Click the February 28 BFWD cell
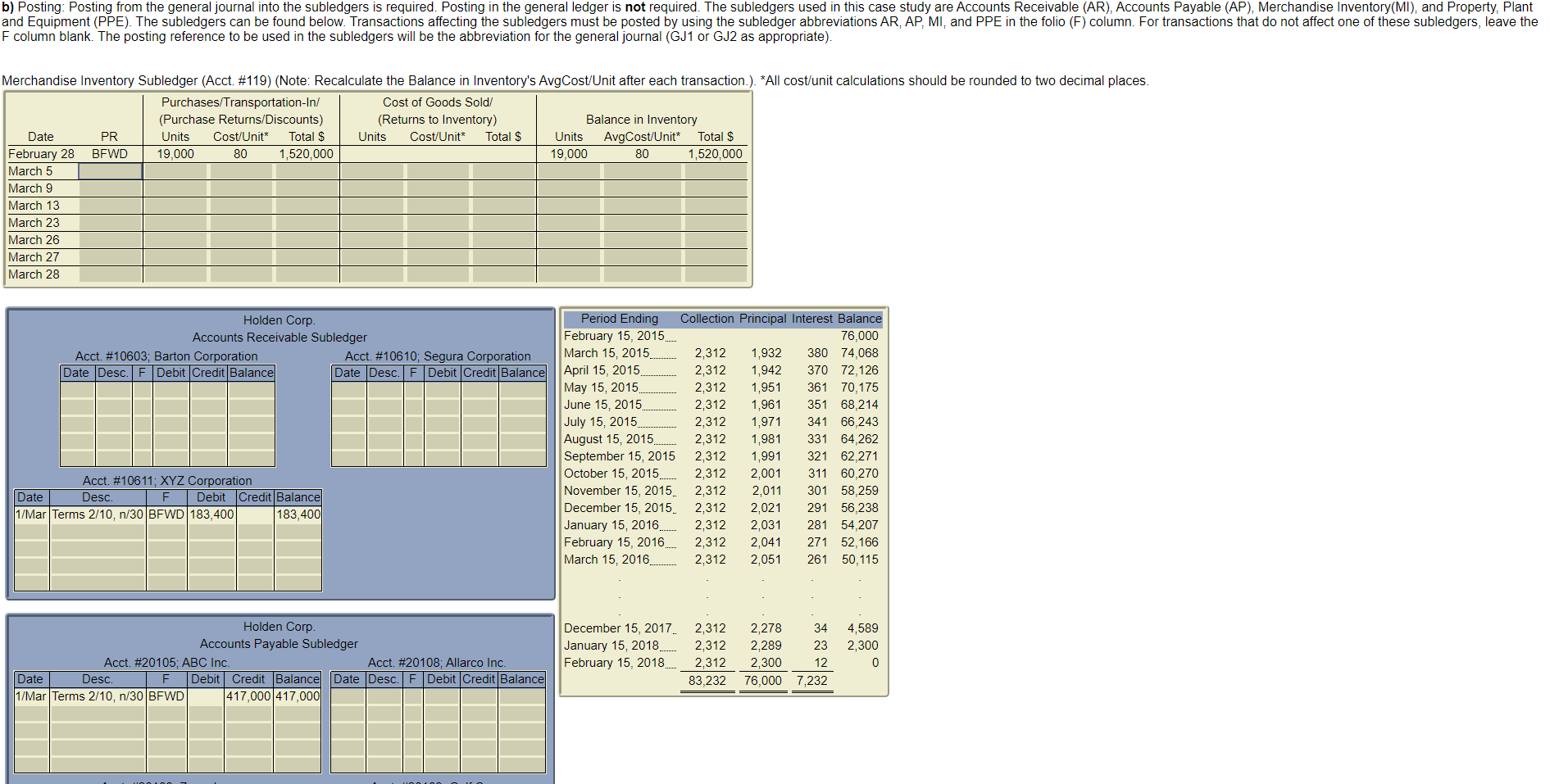Screen dimensions: 1550x784 pos(110,154)
